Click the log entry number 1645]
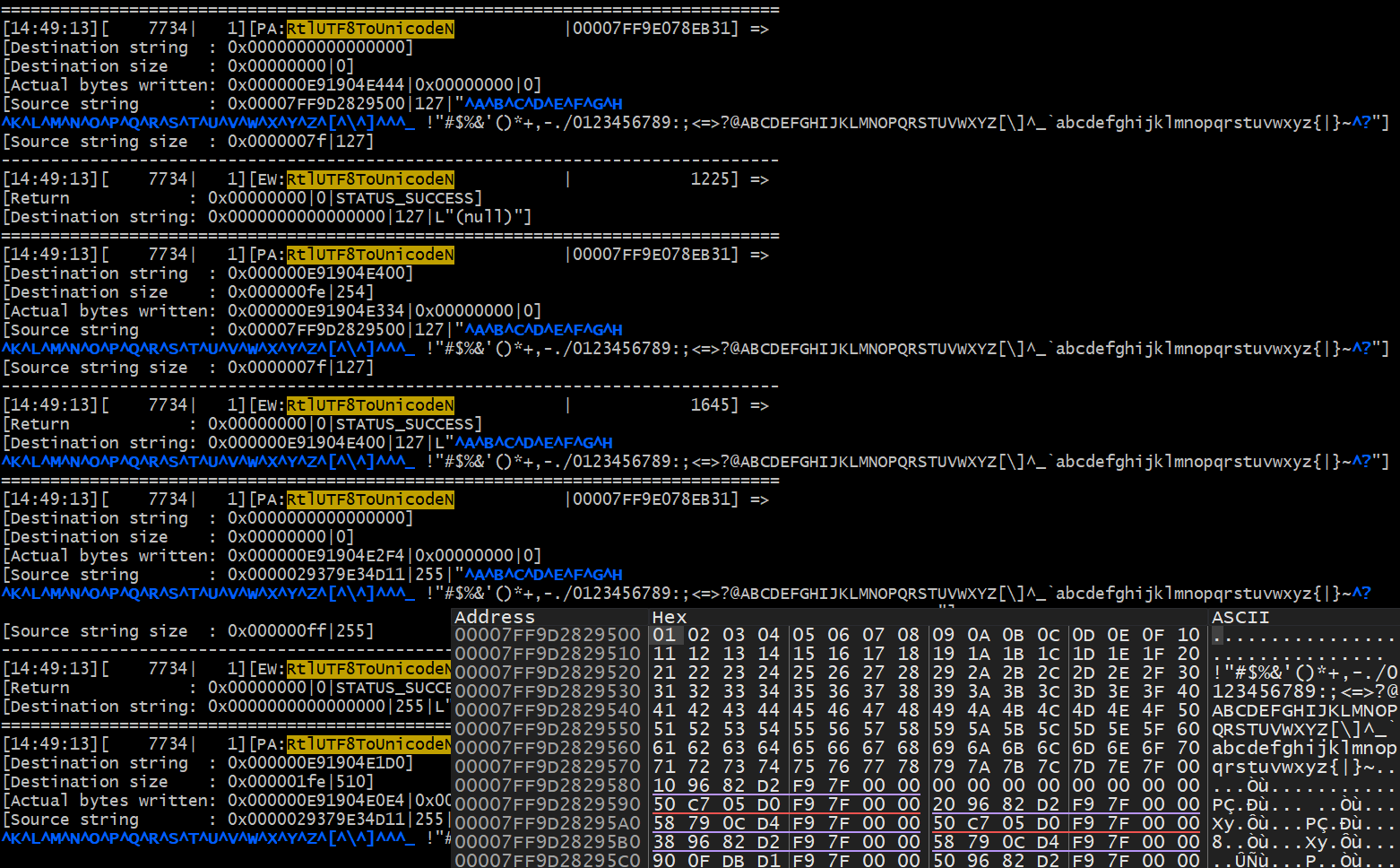 pyautogui.click(x=714, y=405)
